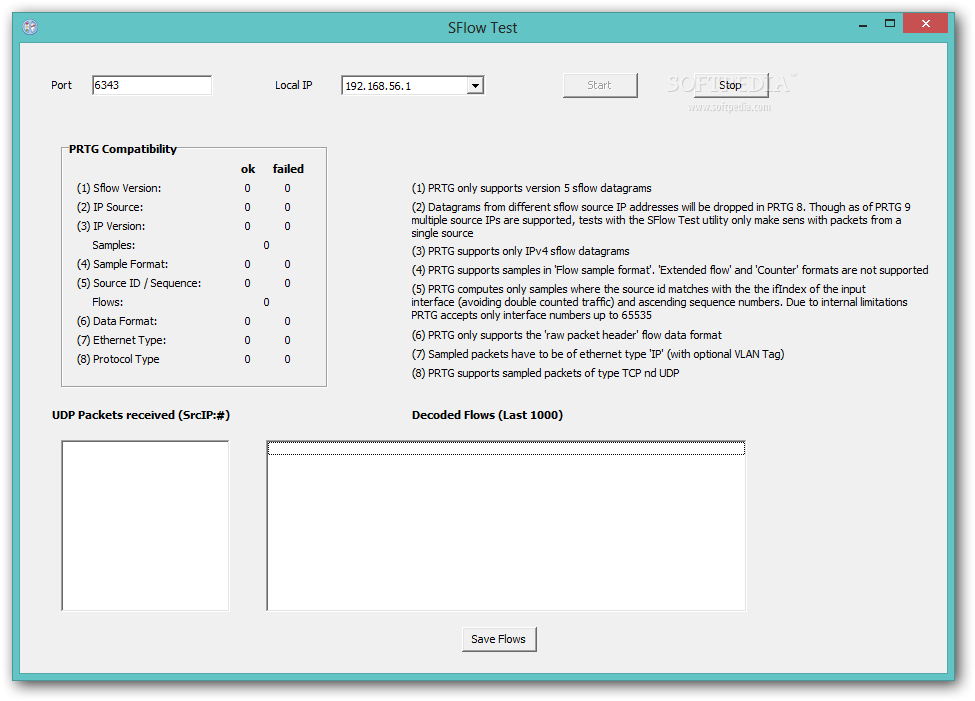
Task: Click the '(5) Source ID / Sequence:' label
Action: click(139, 284)
